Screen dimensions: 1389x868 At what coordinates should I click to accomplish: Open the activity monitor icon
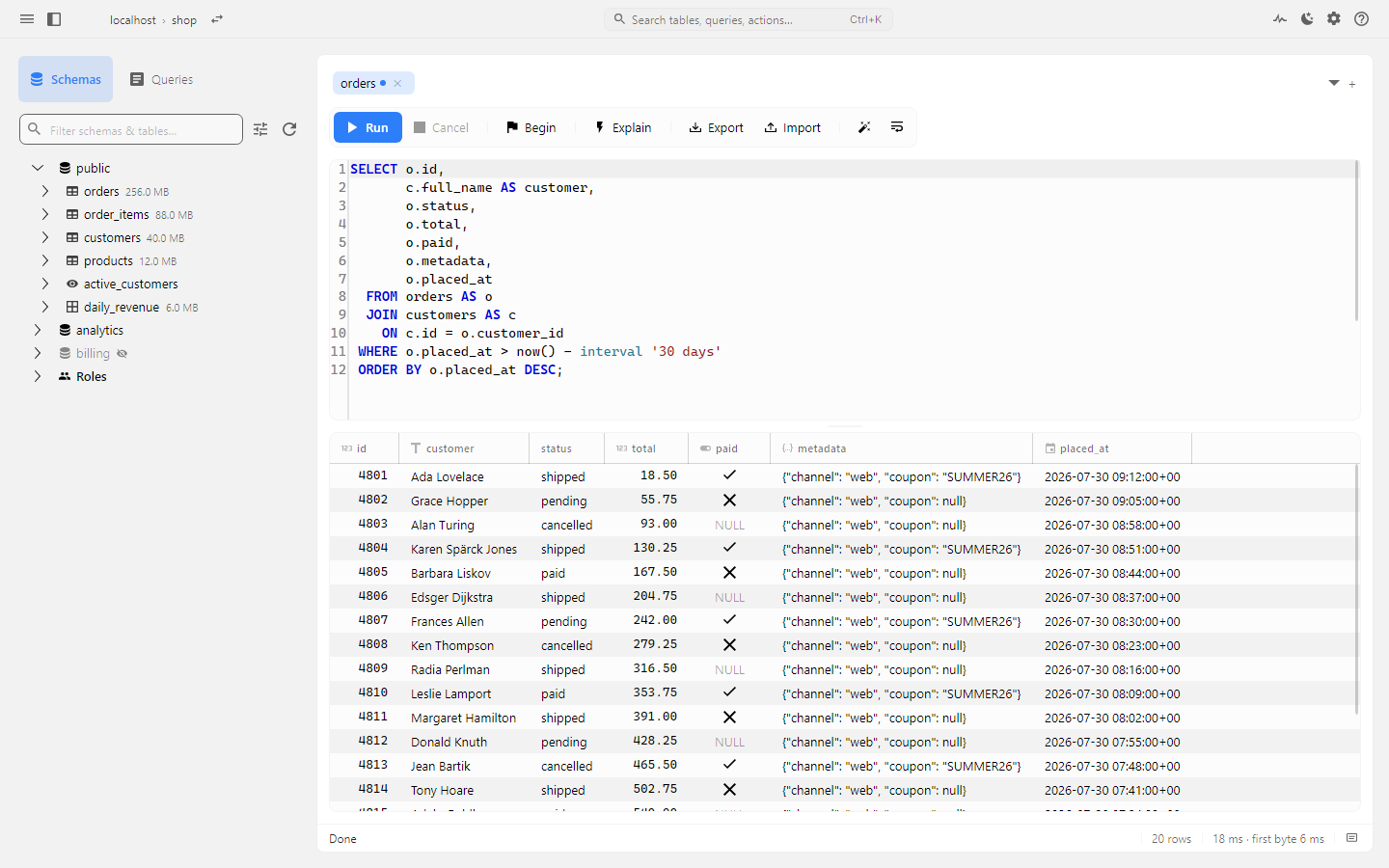[1280, 18]
